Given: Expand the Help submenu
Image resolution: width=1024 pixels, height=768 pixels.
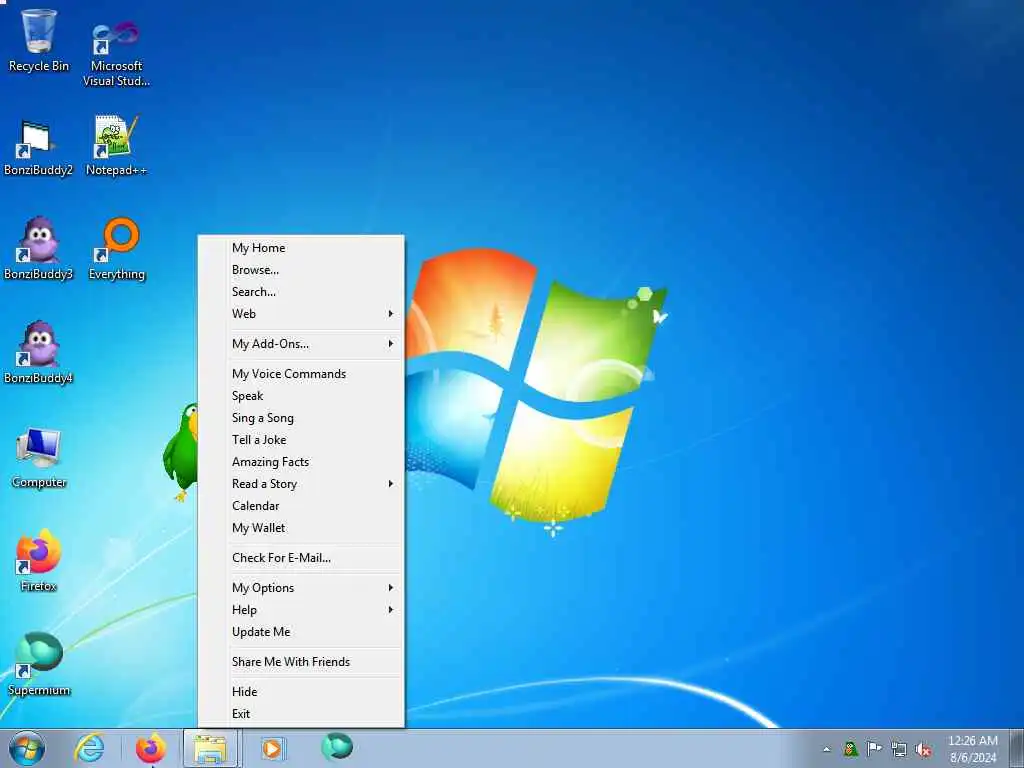Looking at the screenshot, I should click(x=301, y=610).
